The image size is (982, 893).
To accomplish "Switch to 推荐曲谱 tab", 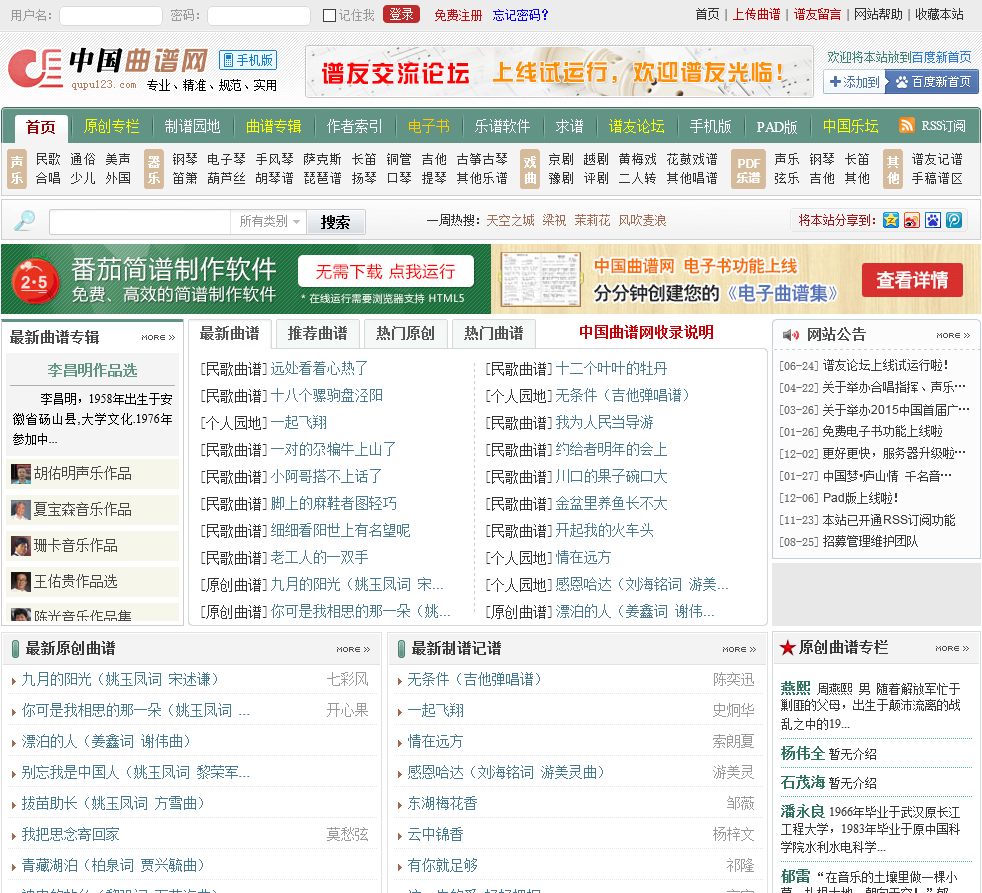I will (x=318, y=334).
